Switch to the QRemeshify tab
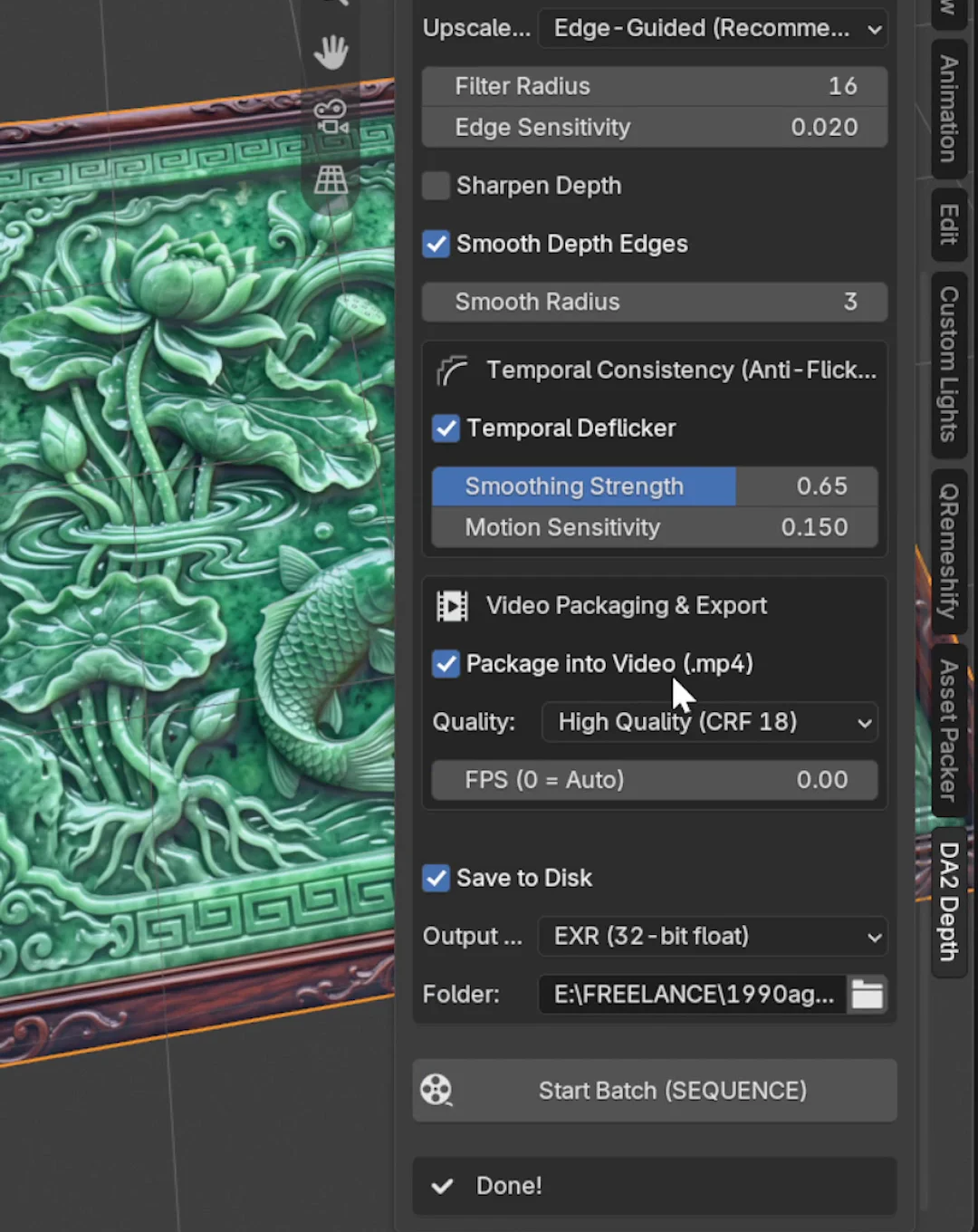Viewport: 978px width, 1232px height. point(948,551)
